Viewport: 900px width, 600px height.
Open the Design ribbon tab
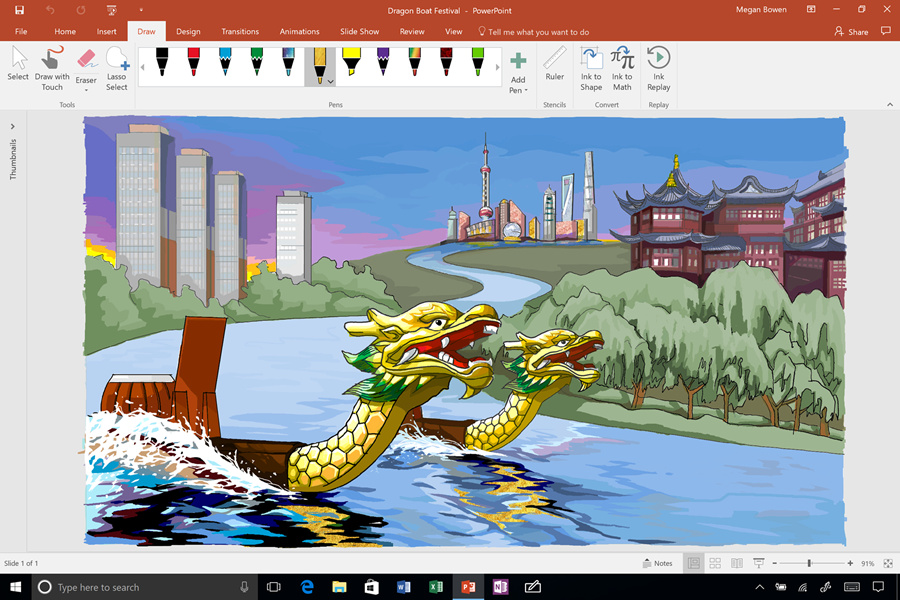(188, 31)
